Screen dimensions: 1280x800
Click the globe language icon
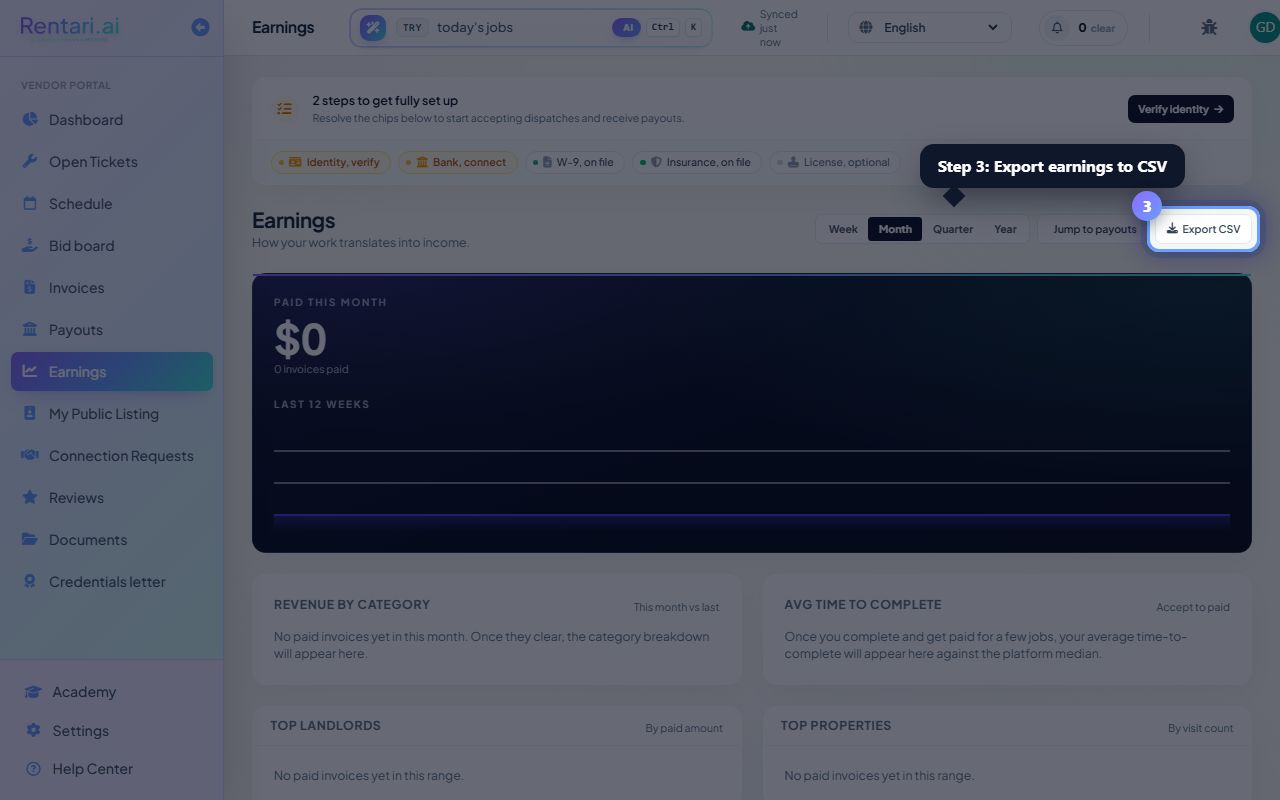[866, 27]
